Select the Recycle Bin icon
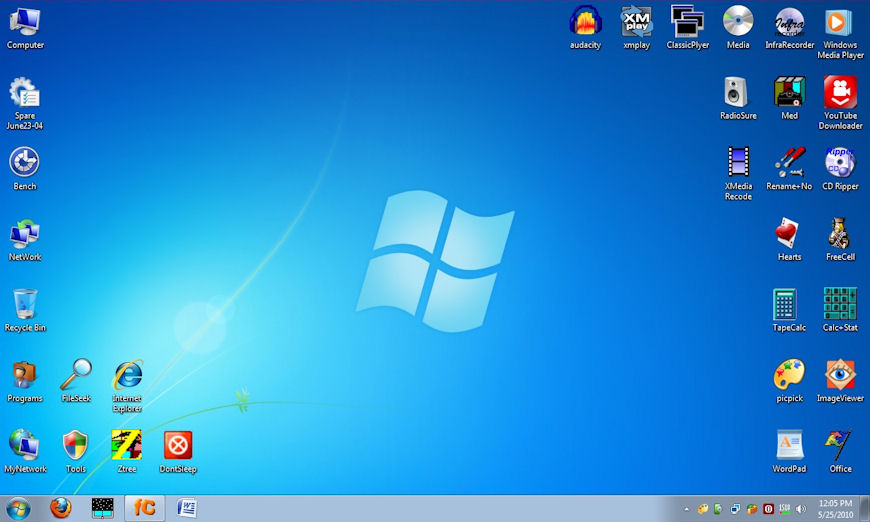Image resolution: width=870 pixels, height=522 pixels. click(x=25, y=311)
